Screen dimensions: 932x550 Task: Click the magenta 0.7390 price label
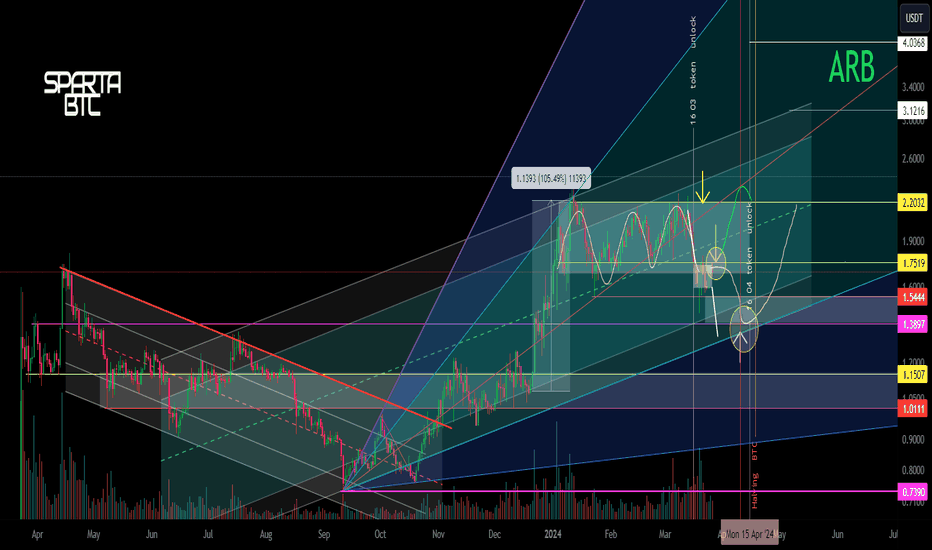(x=914, y=492)
